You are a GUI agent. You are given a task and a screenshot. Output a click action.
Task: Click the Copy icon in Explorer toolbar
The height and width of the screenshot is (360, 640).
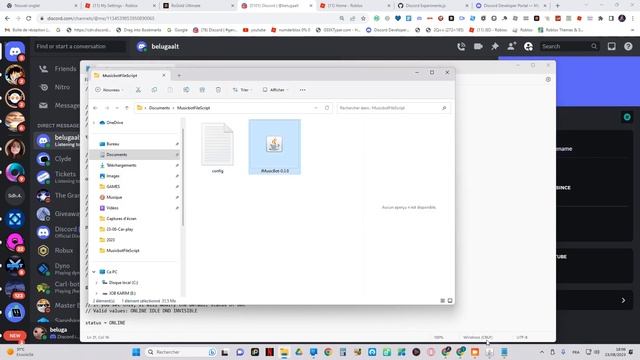[x=154, y=90]
